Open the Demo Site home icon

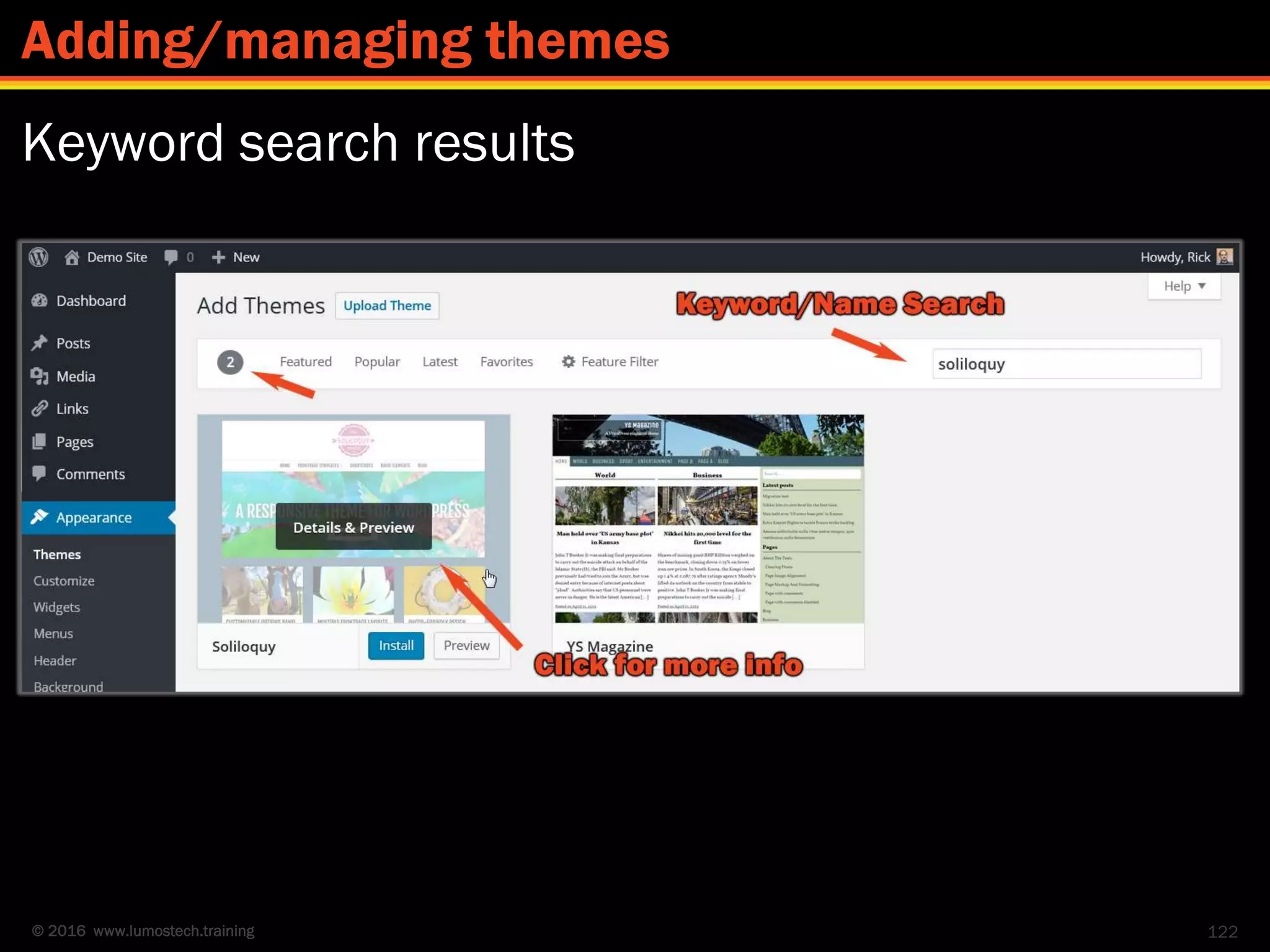pos(72,257)
